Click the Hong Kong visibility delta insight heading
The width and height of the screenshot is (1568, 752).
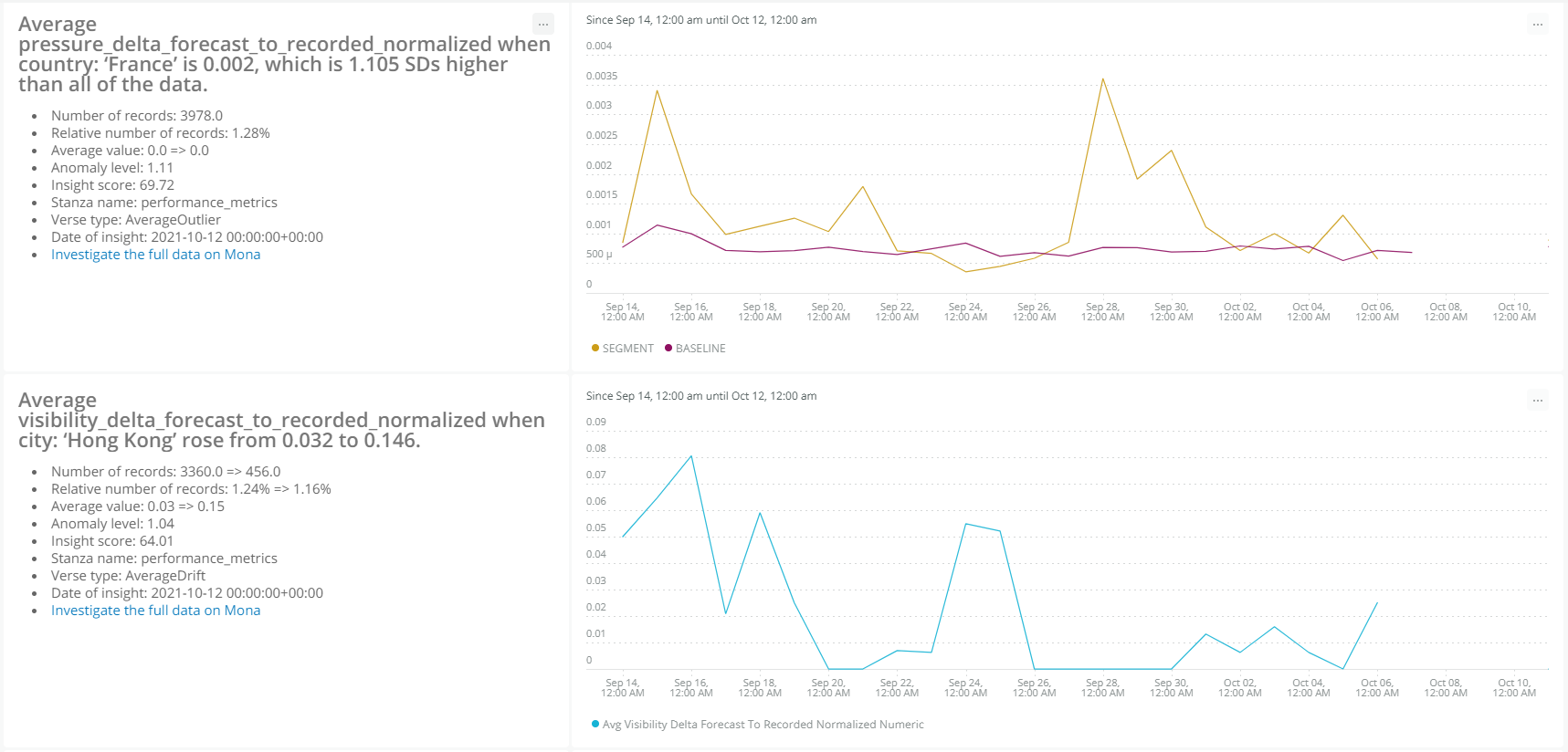[281, 420]
